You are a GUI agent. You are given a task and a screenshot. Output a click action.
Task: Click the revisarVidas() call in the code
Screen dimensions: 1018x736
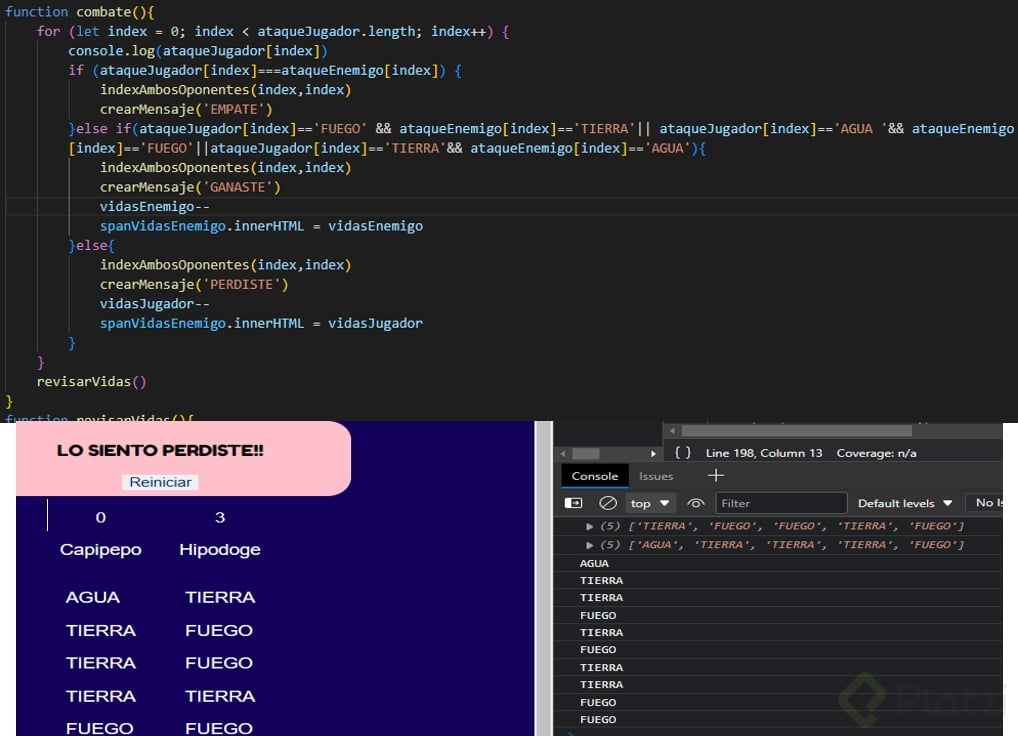(x=92, y=382)
